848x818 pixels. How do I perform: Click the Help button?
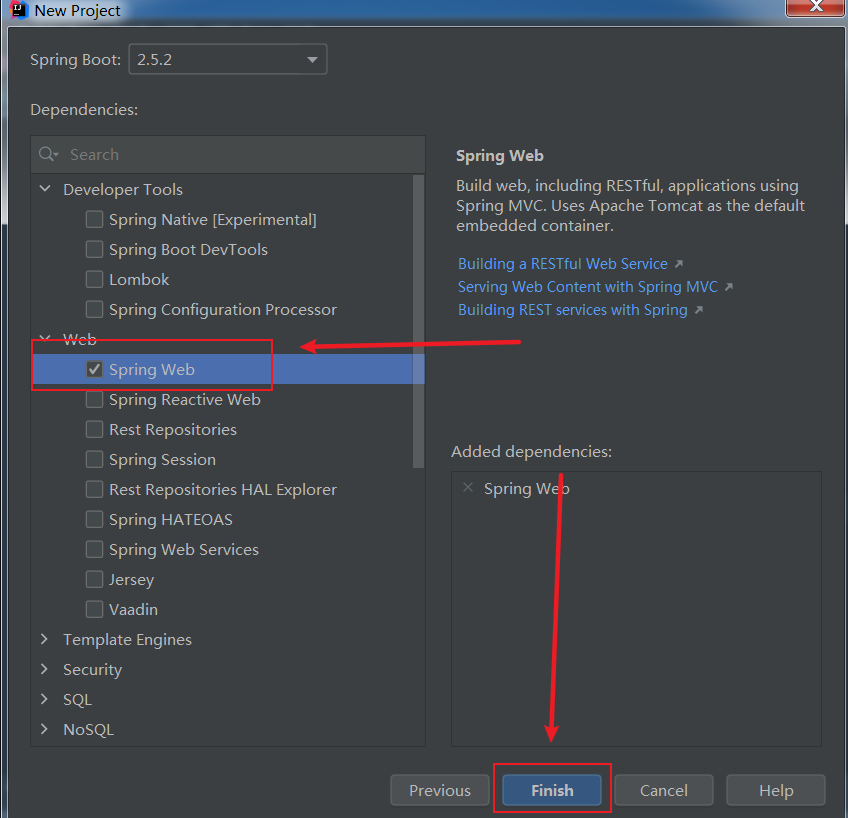coord(776,790)
